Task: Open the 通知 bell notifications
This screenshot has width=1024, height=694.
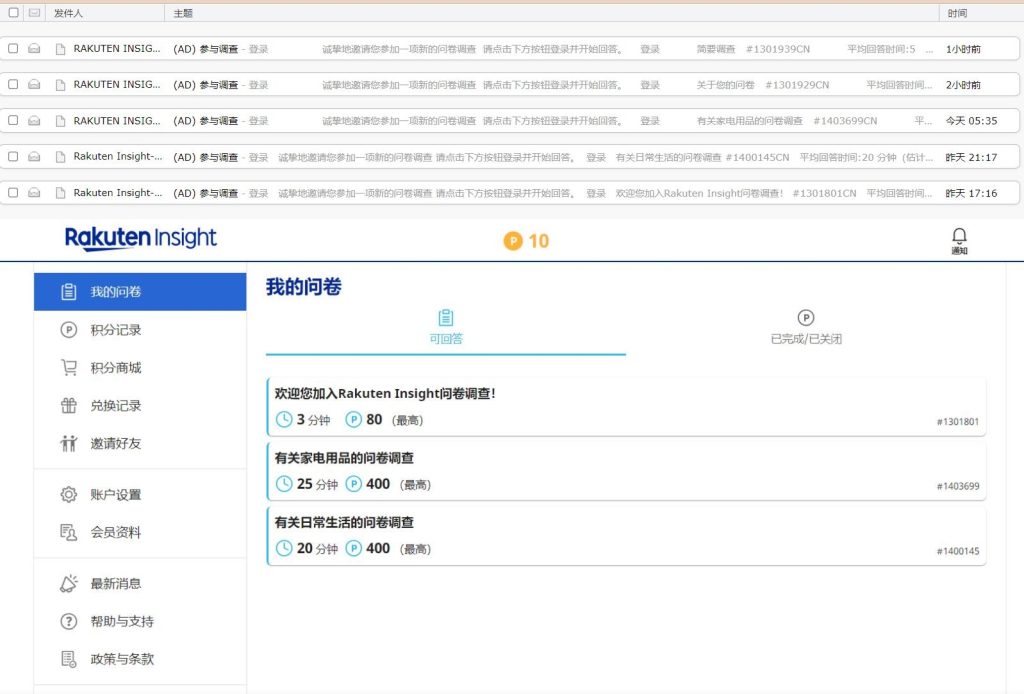Action: (959, 240)
